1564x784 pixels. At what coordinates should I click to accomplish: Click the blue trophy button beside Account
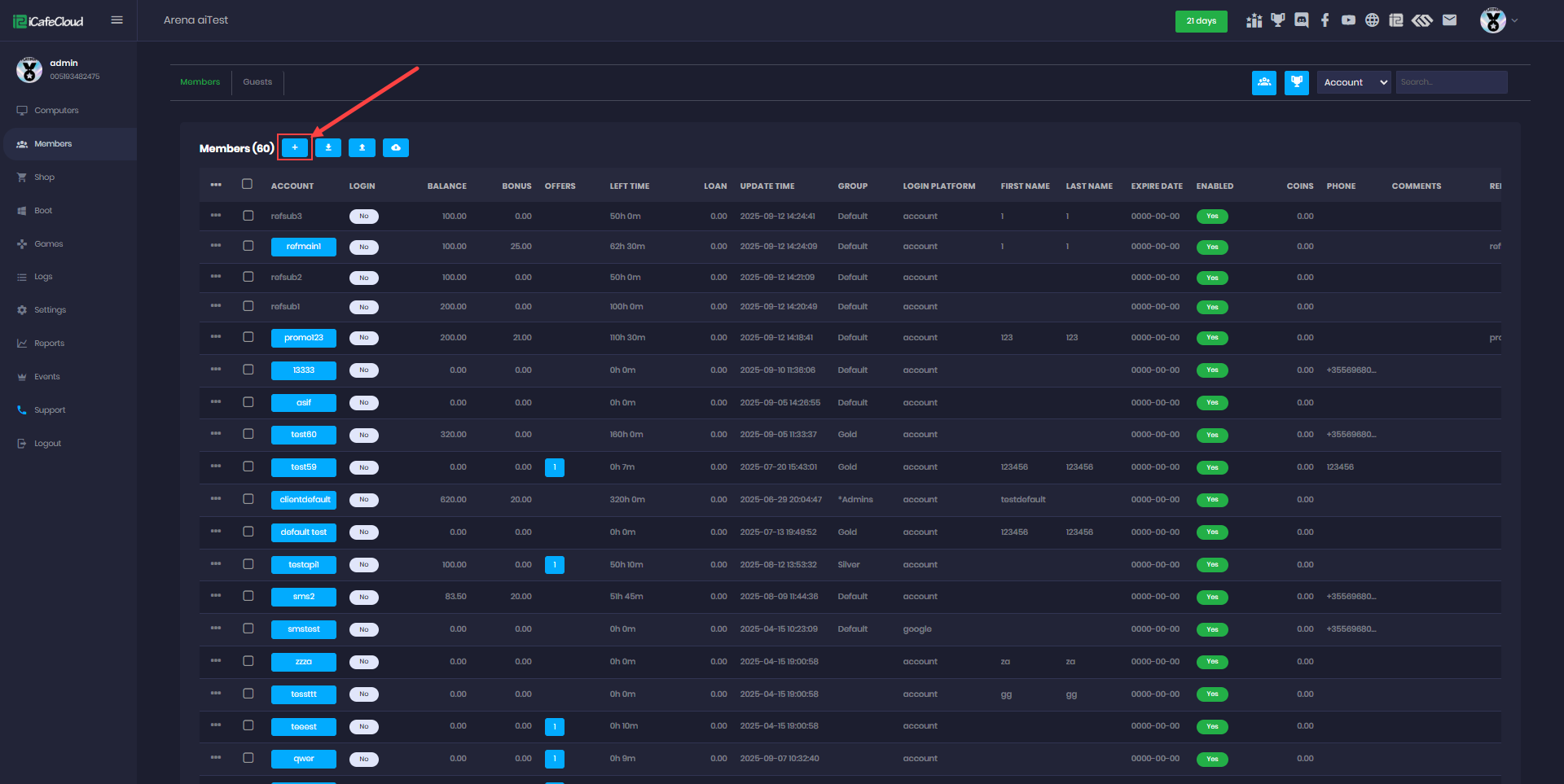[x=1296, y=82]
